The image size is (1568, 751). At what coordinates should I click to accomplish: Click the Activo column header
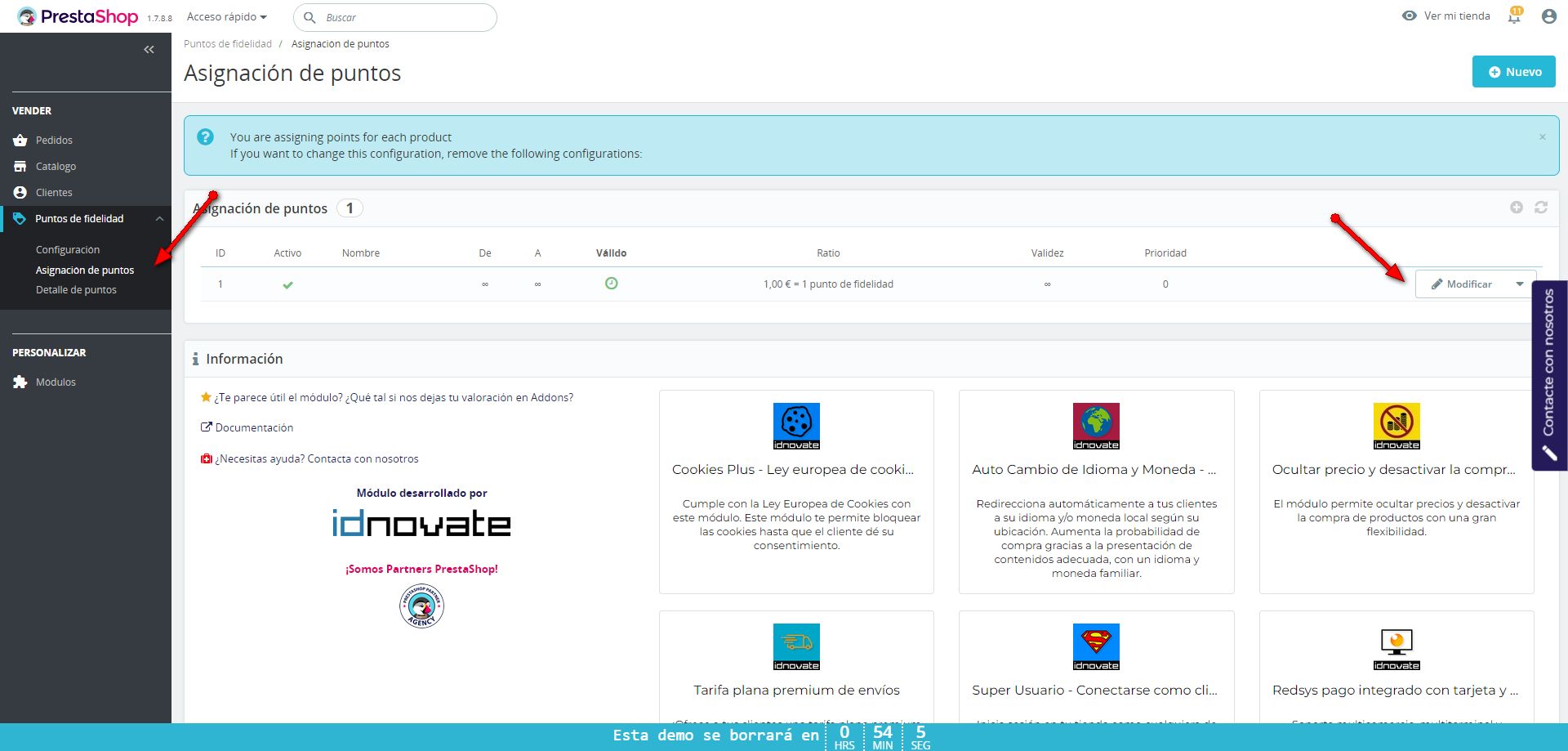[x=287, y=253]
